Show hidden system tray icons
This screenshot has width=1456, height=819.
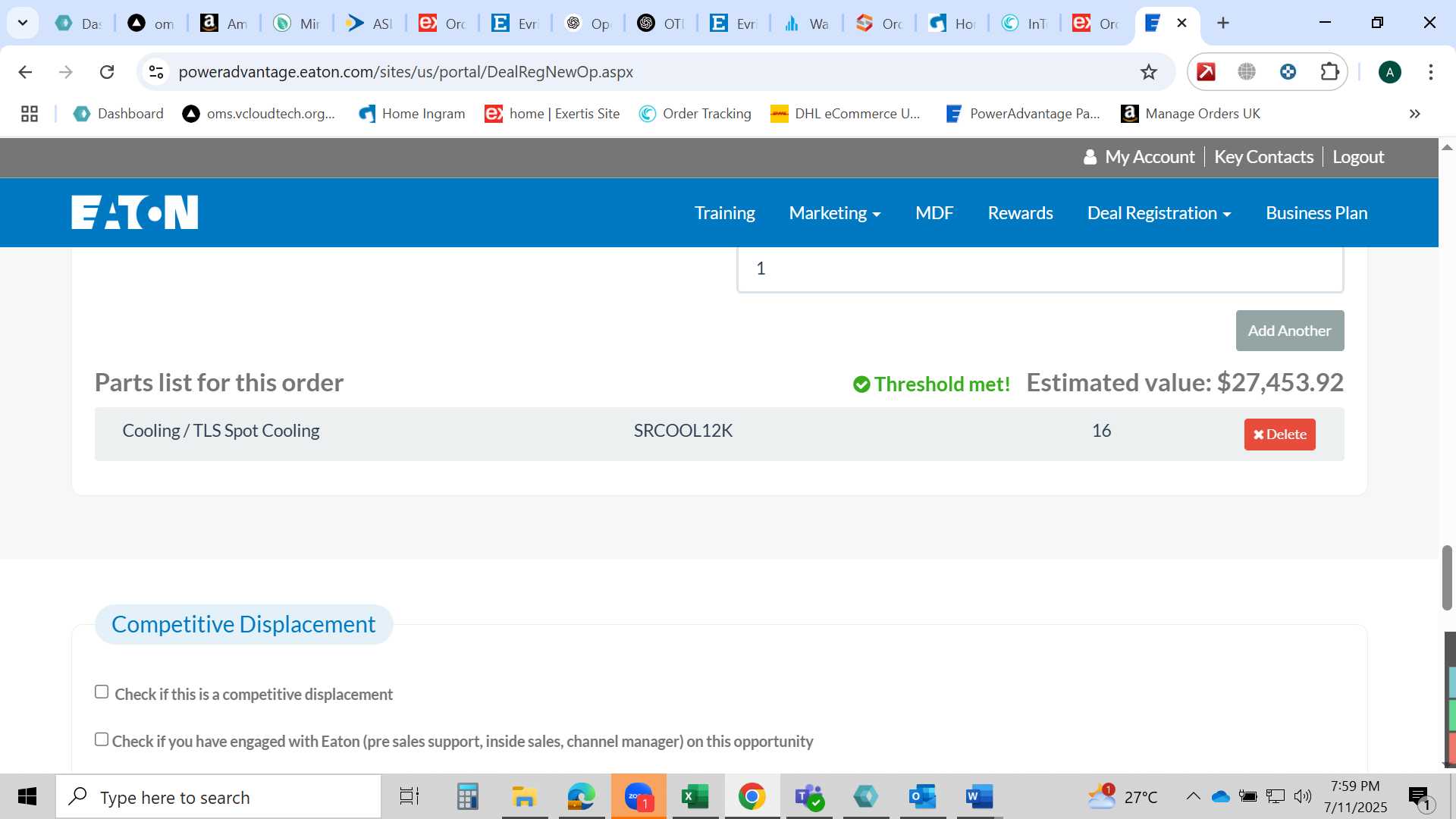[x=1193, y=796]
